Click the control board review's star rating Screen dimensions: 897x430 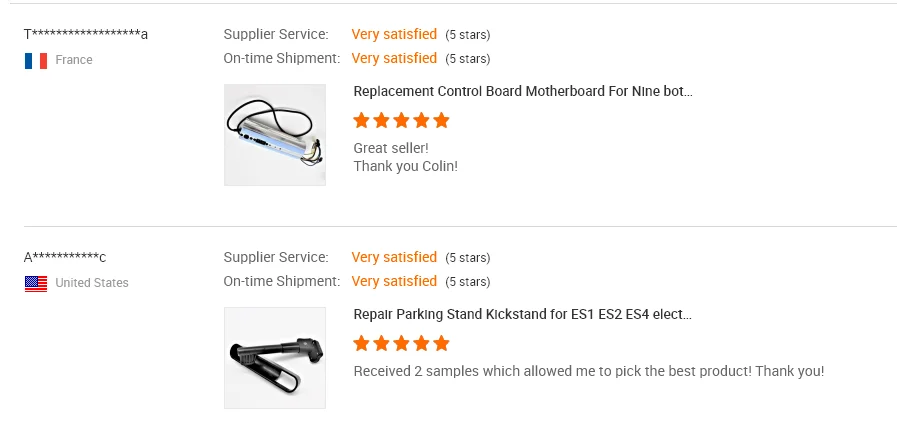click(x=401, y=121)
